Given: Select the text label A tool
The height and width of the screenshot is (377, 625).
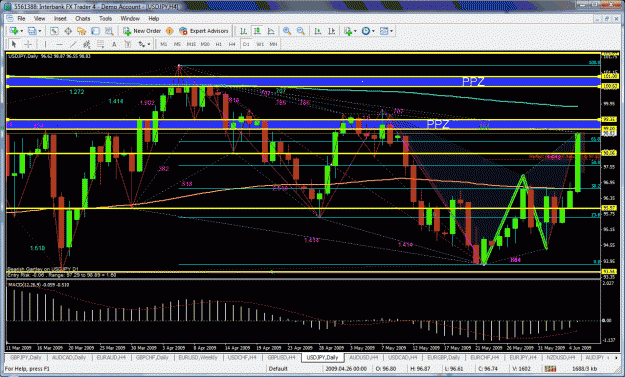Looking at the screenshot, I should coord(114,44).
